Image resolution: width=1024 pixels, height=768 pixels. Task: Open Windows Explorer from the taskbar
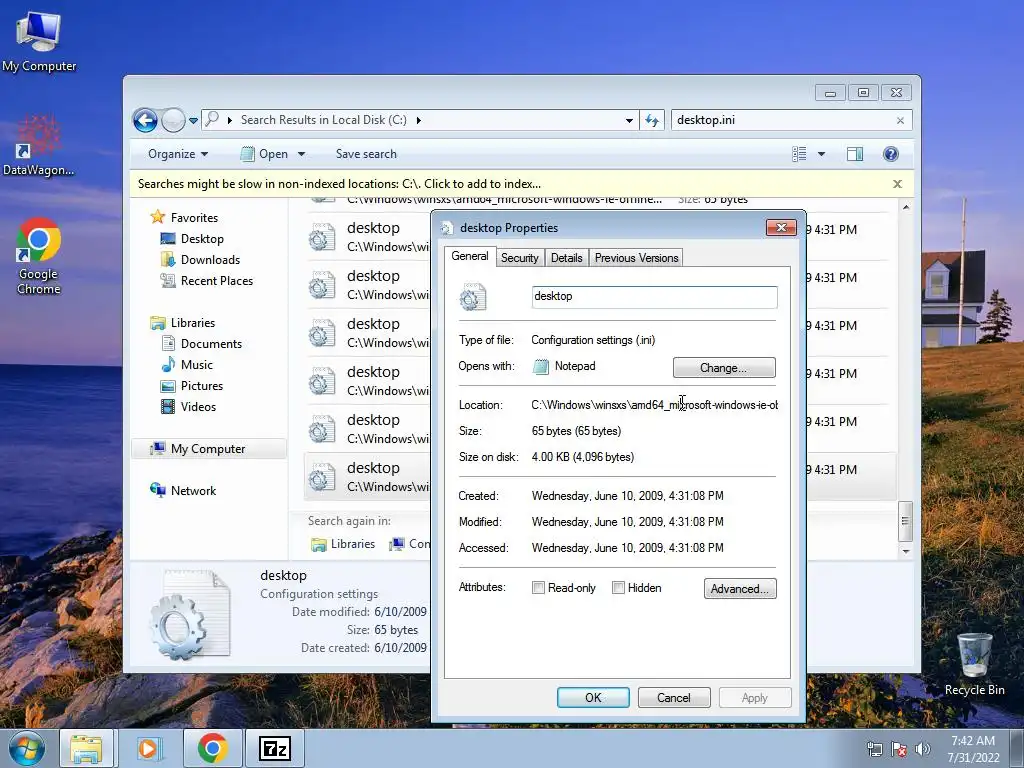(87, 748)
